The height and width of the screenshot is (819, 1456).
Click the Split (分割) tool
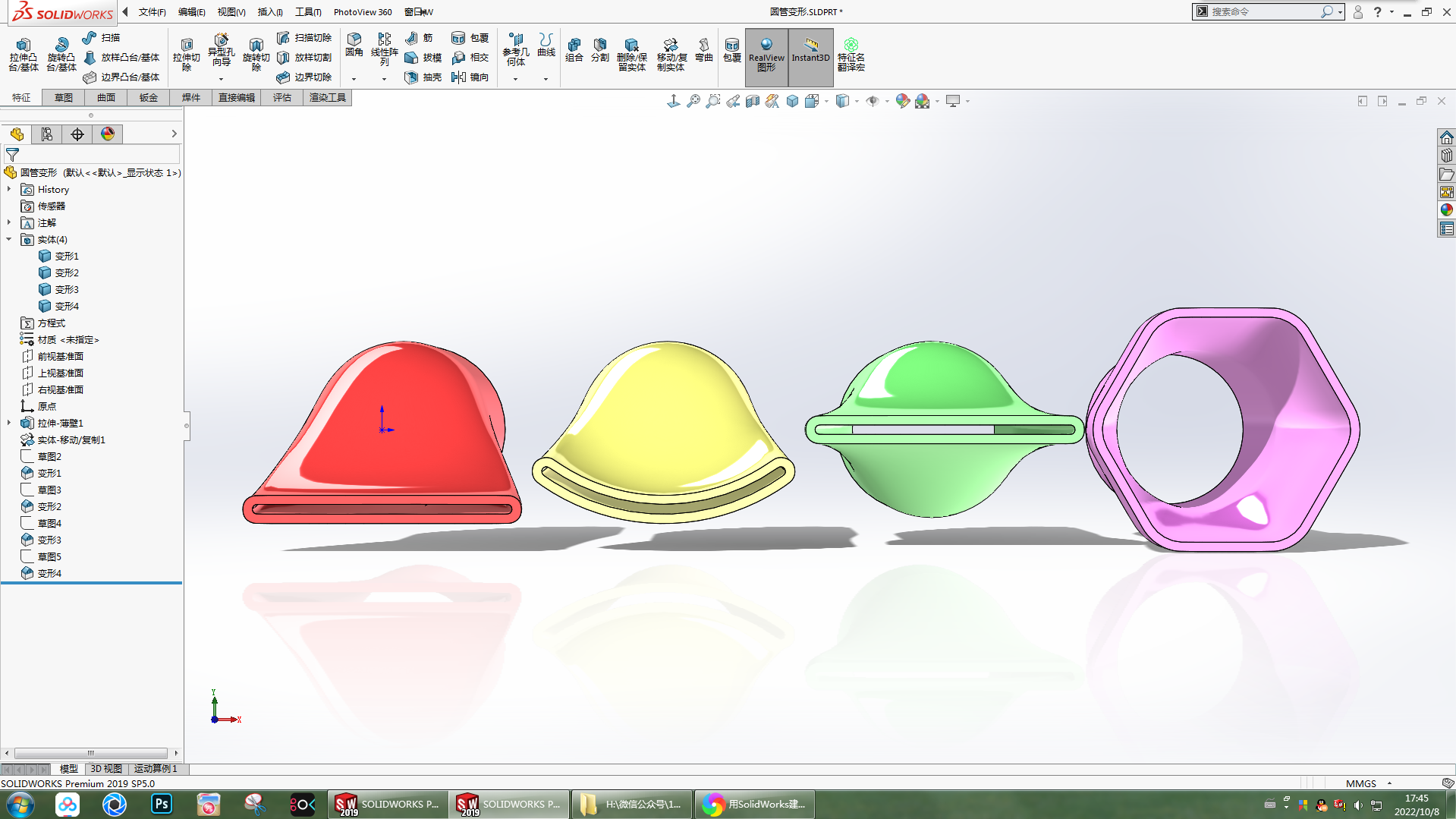(x=600, y=50)
